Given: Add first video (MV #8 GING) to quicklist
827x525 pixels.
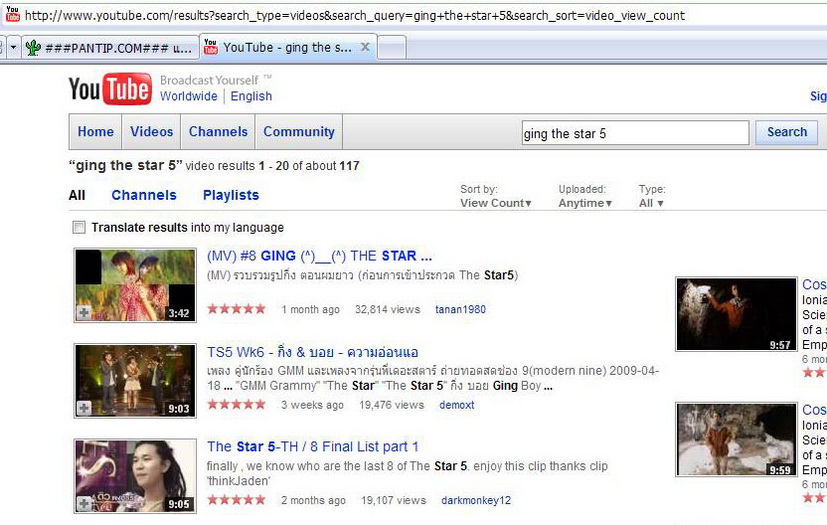Looking at the screenshot, I should (84, 313).
